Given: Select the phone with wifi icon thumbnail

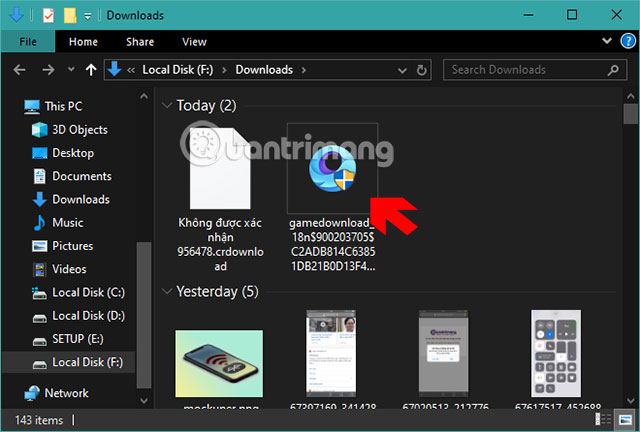Looking at the screenshot, I should (219, 363).
